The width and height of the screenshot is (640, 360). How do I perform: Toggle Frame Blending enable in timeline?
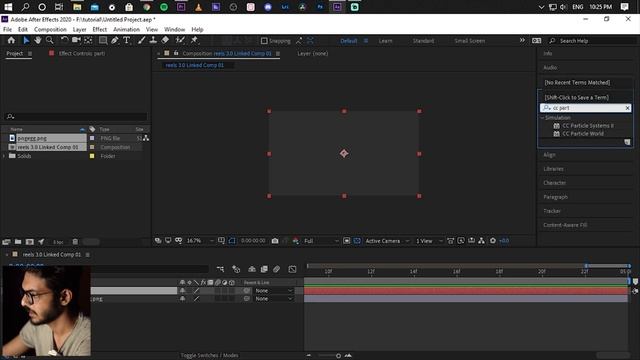tap(264, 269)
